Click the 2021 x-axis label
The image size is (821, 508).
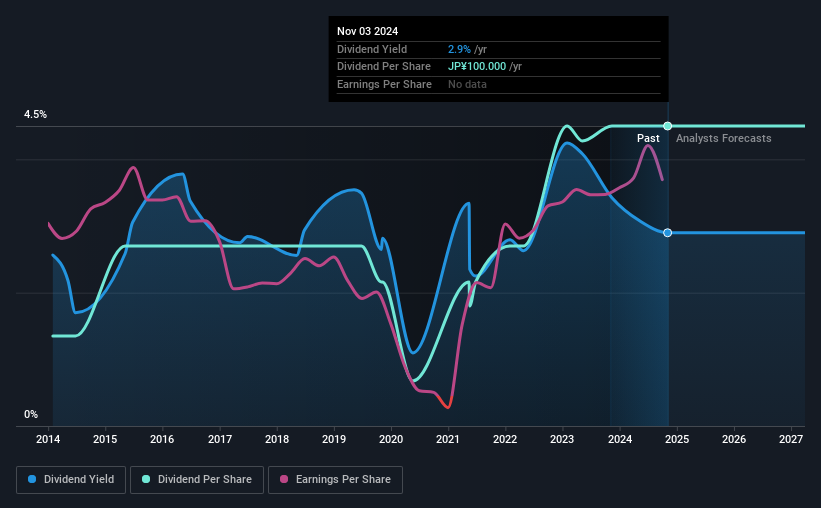point(448,439)
